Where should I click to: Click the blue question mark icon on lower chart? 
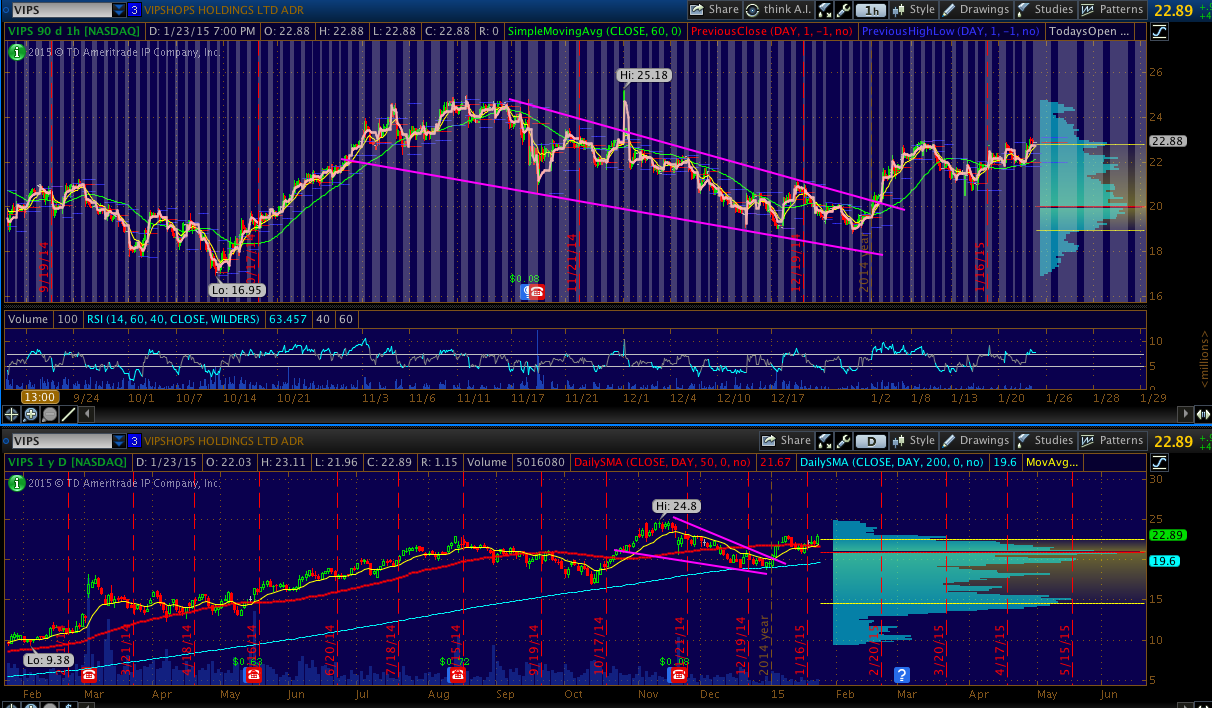tap(902, 674)
